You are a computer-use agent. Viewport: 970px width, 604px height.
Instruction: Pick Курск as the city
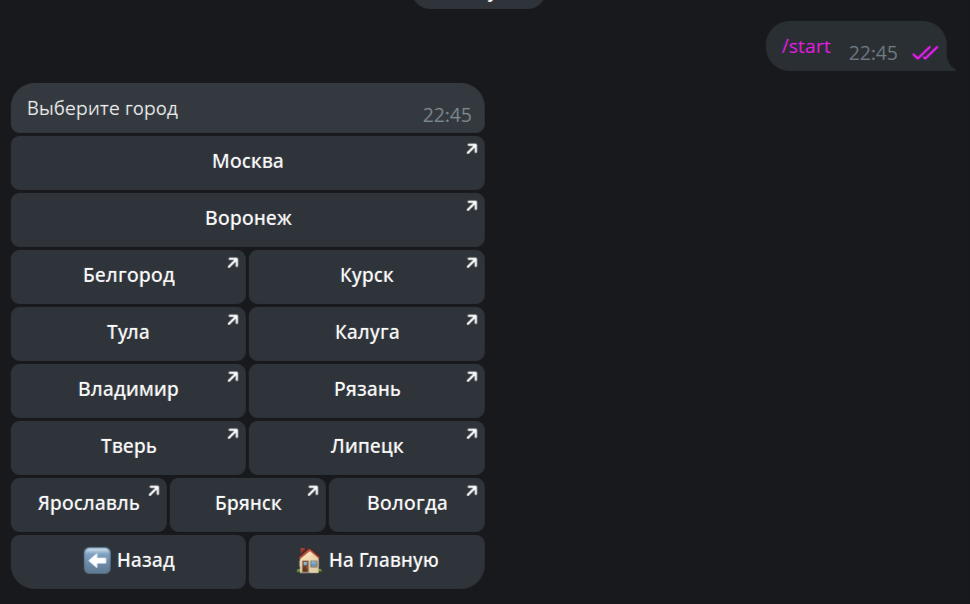pos(367,277)
